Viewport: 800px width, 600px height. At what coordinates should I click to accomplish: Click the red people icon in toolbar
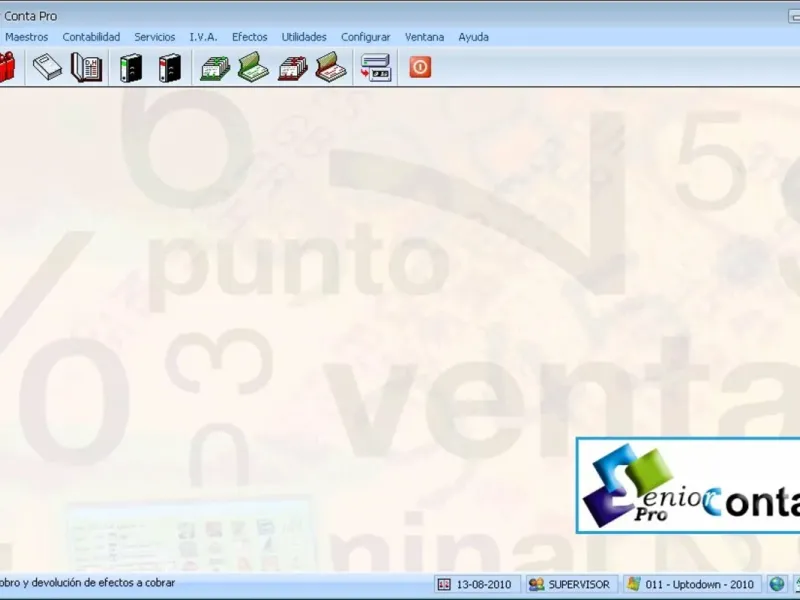(7, 67)
